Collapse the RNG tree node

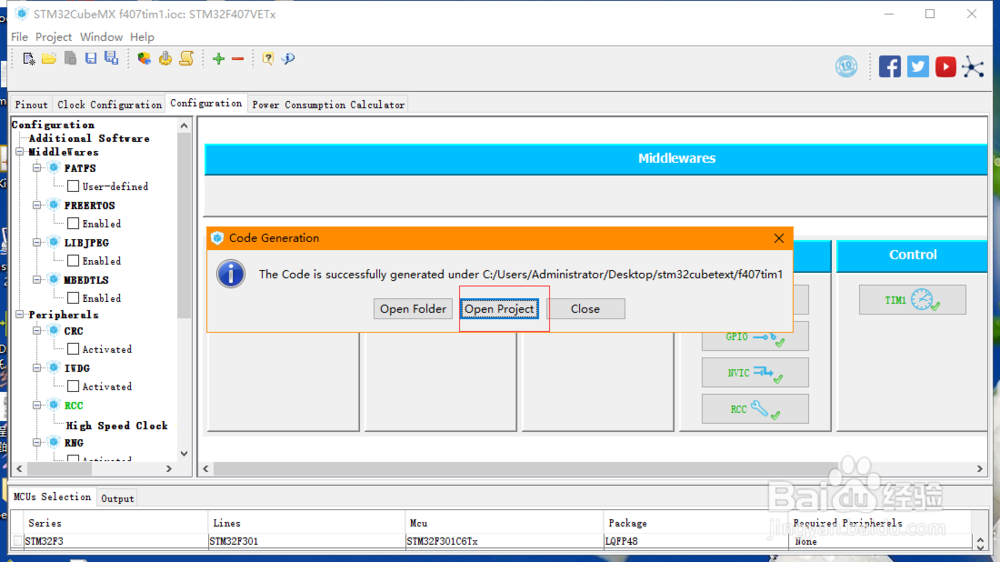click(x=37, y=442)
